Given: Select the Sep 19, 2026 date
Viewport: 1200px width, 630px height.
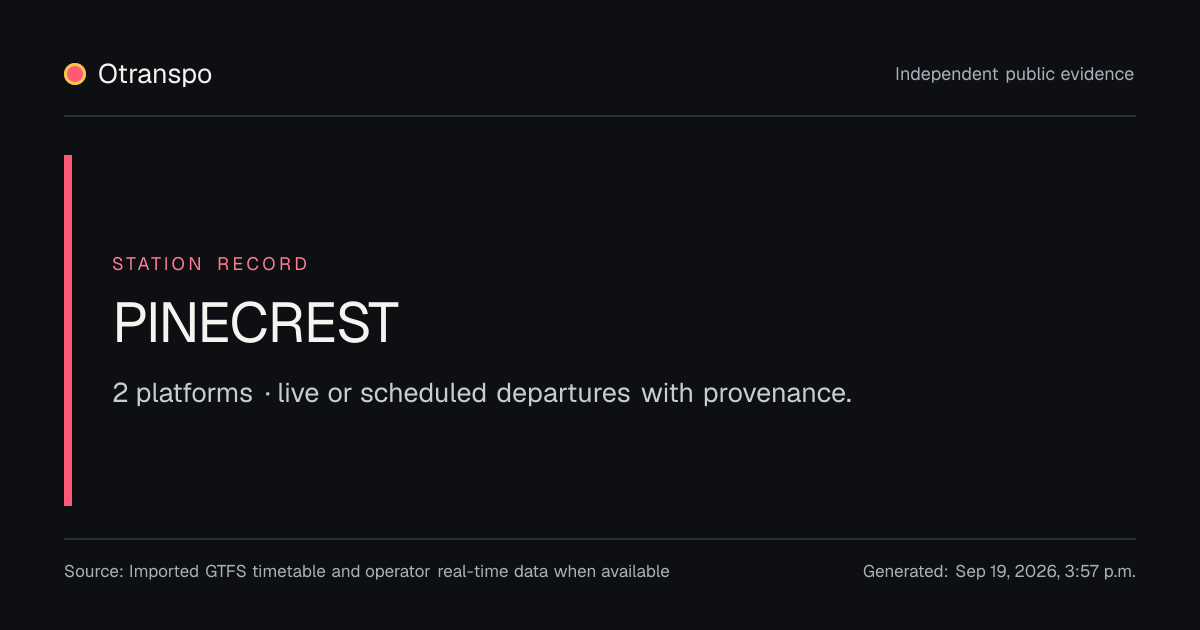Looking at the screenshot, I should click(x=1006, y=572).
